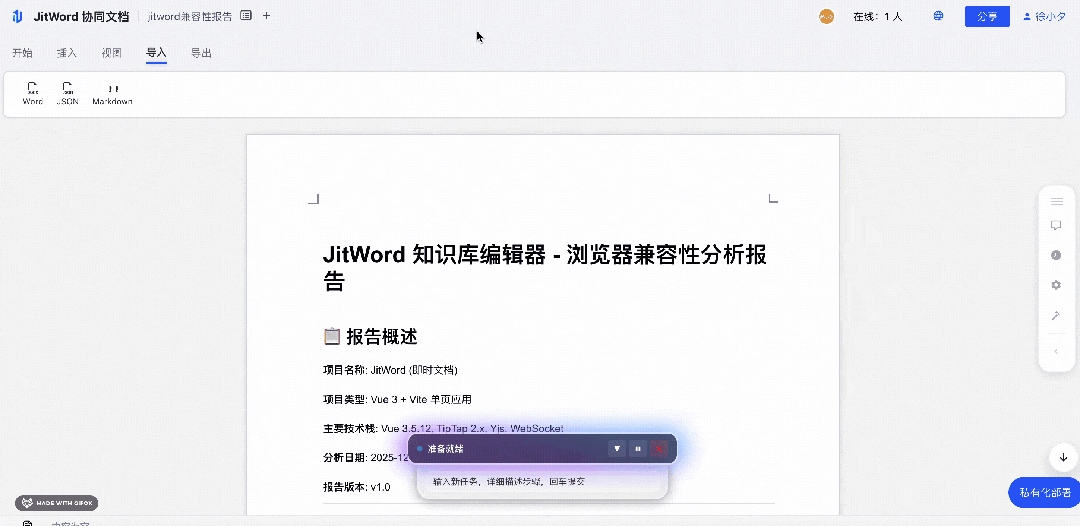Click the 主要技术栈 line
This screenshot has width=1080, height=526.
(443, 428)
